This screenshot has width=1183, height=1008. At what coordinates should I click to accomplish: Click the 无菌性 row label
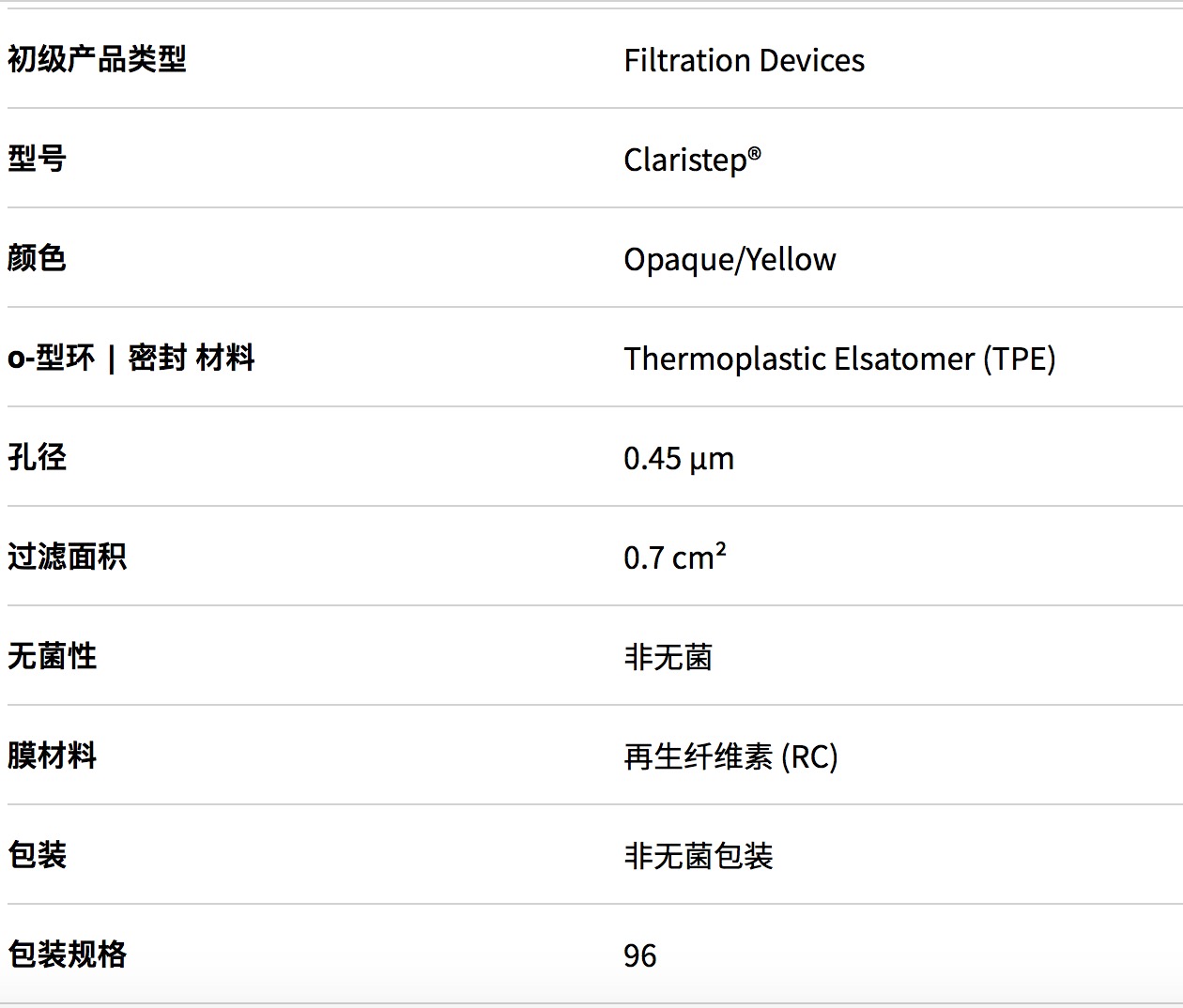coord(52,656)
